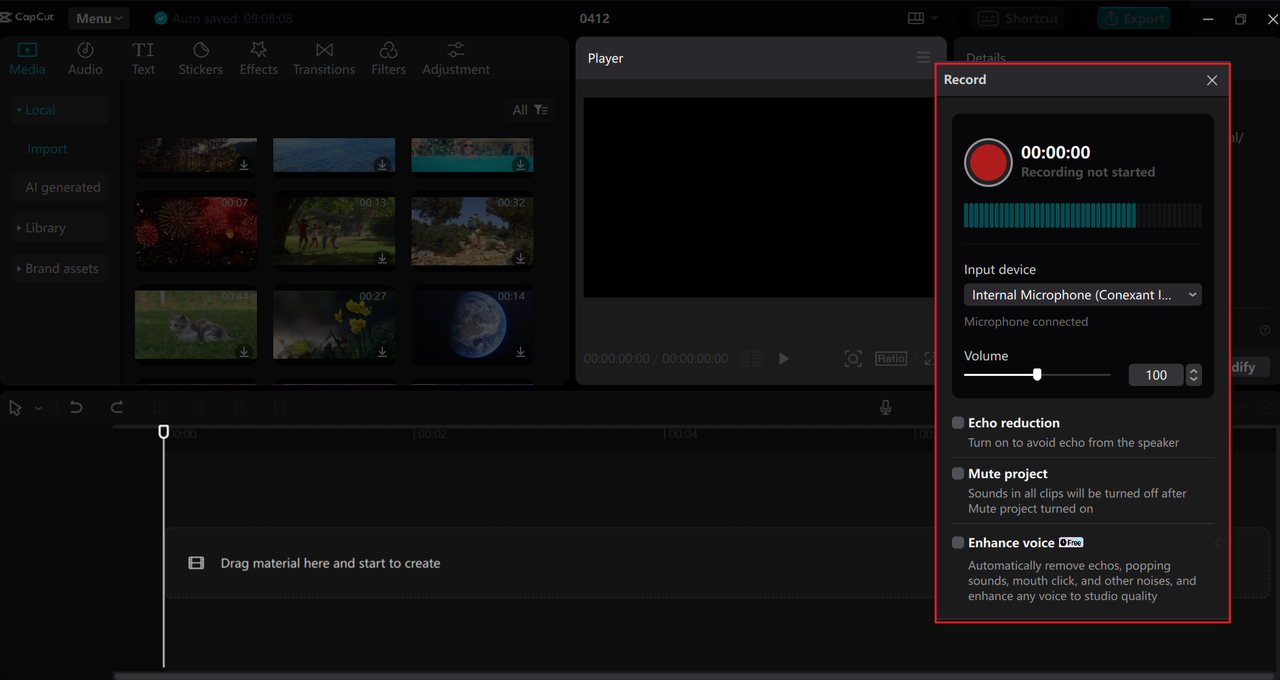Open the Player hamburger menu

[923, 58]
